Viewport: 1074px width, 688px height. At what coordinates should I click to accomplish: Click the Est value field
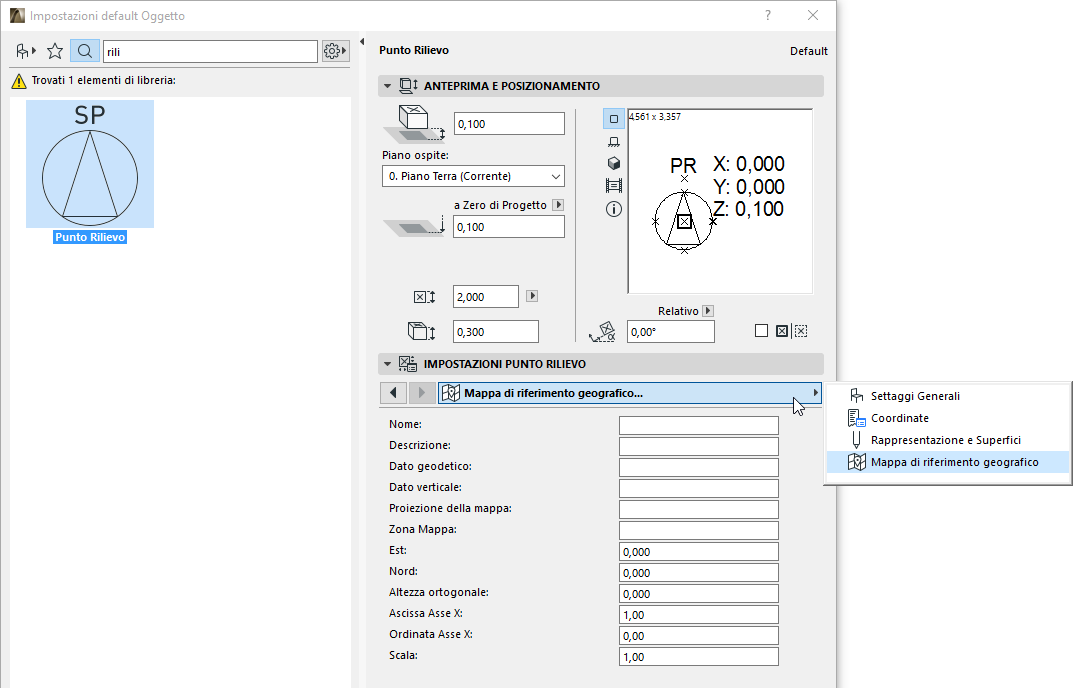(x=699, y=552)
